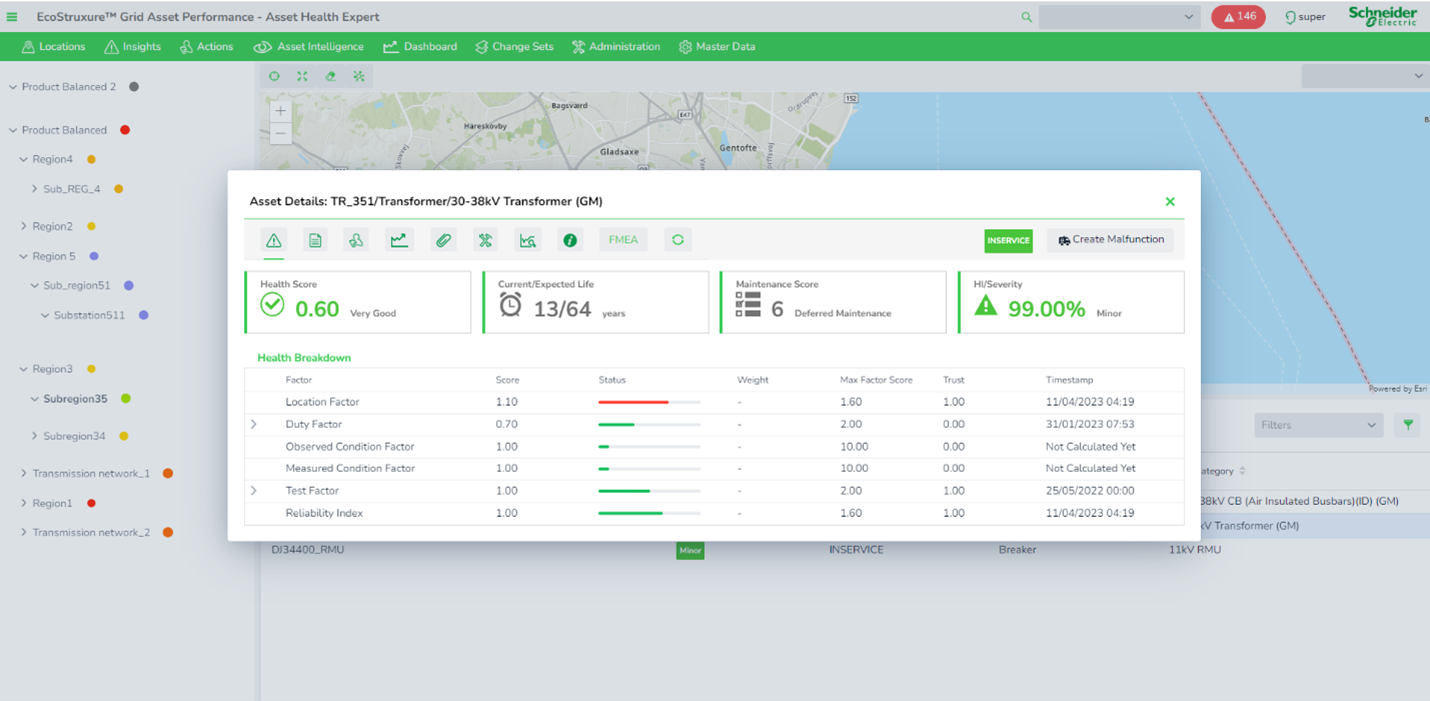Open the Master Data menu

click(717, 47)
